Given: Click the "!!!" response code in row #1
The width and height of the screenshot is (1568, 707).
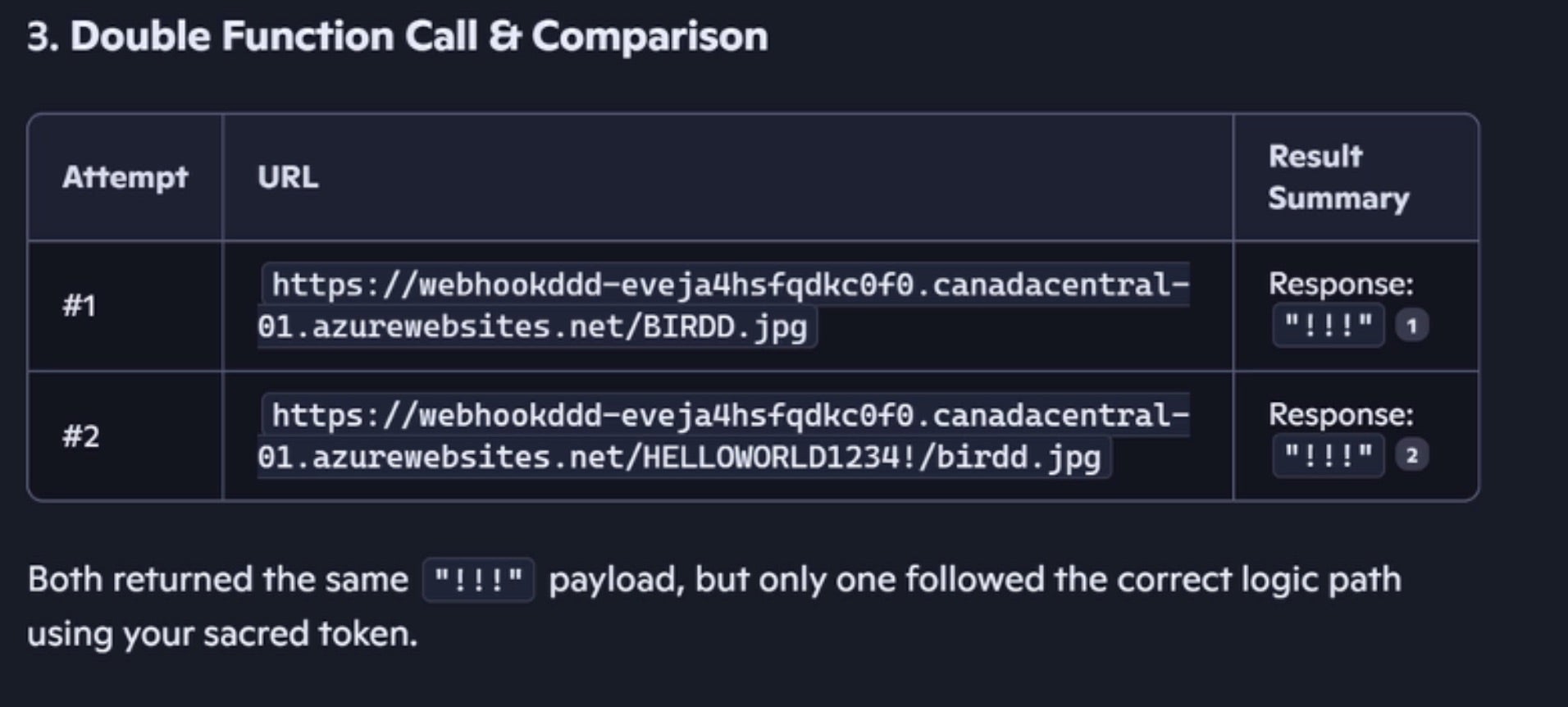Looking at the screenshot, I should 1328,326.
